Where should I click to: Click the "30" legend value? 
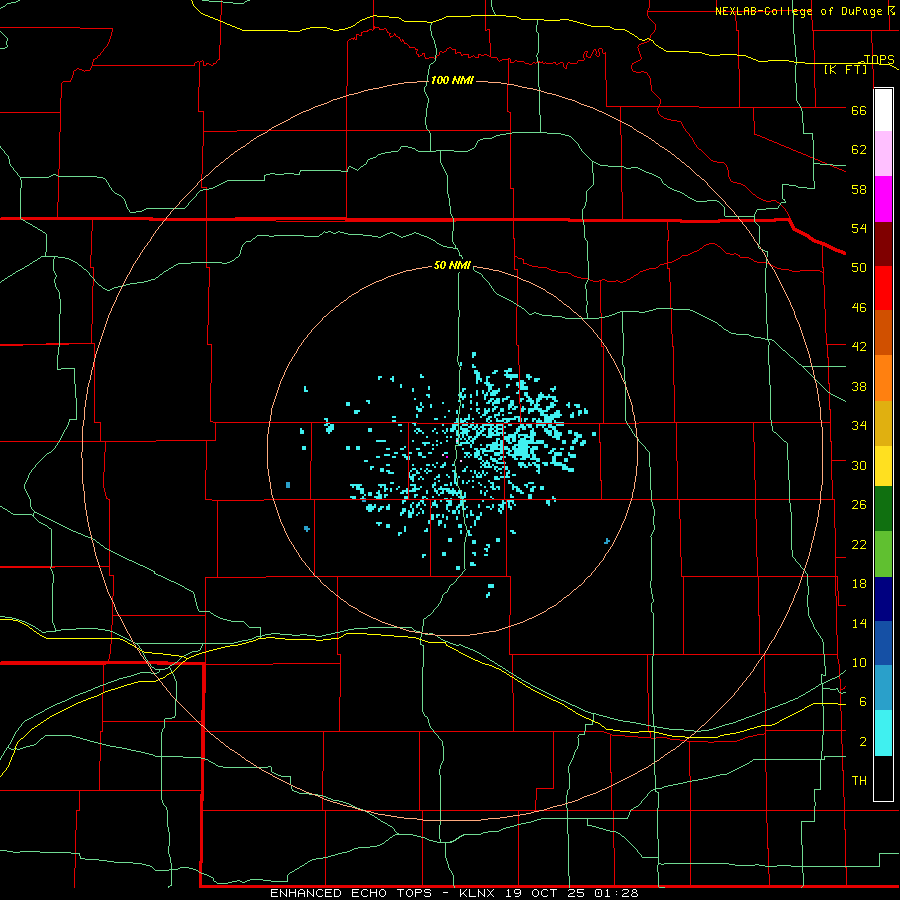(859, 465)
